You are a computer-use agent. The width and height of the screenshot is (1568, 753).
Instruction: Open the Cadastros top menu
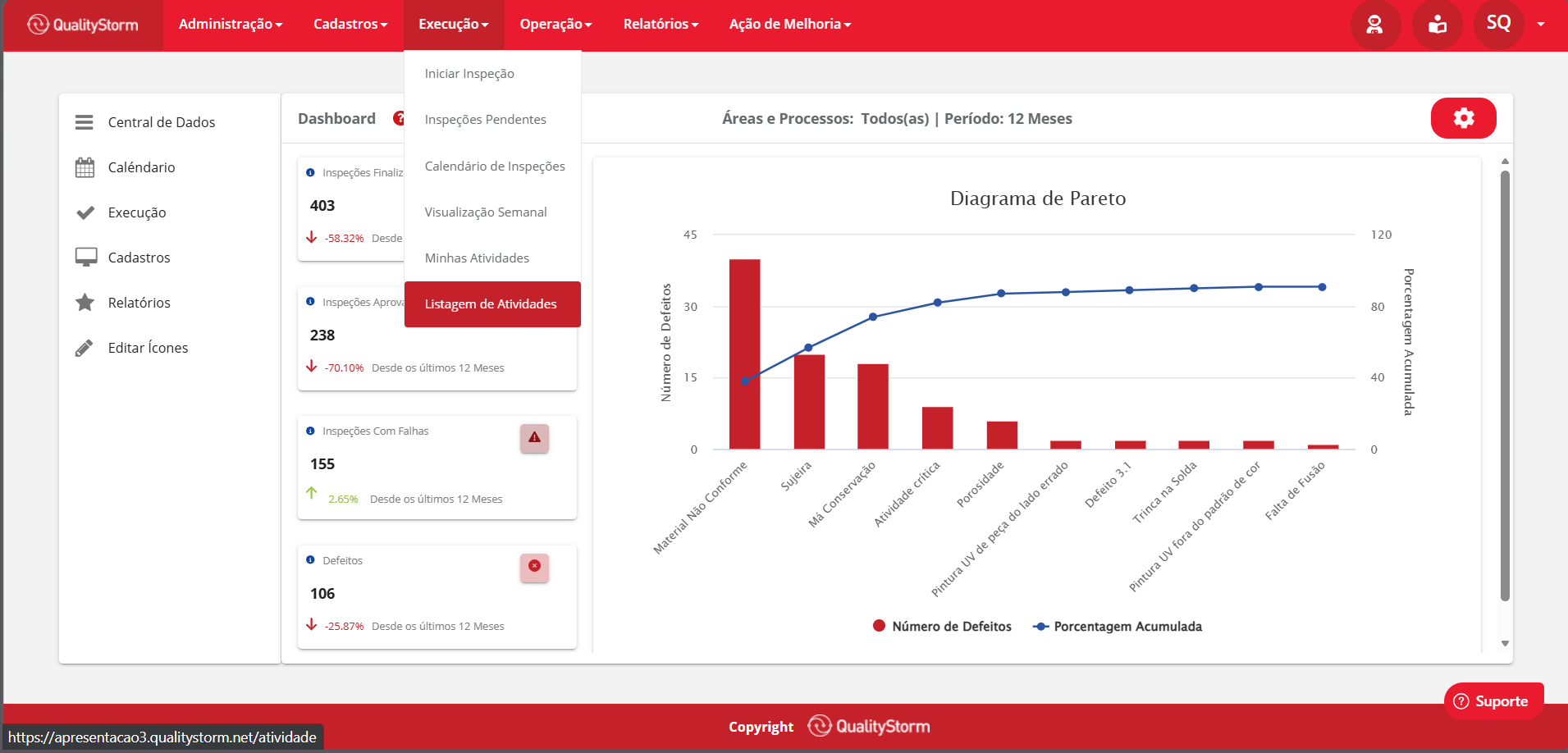tap(350, 25)
